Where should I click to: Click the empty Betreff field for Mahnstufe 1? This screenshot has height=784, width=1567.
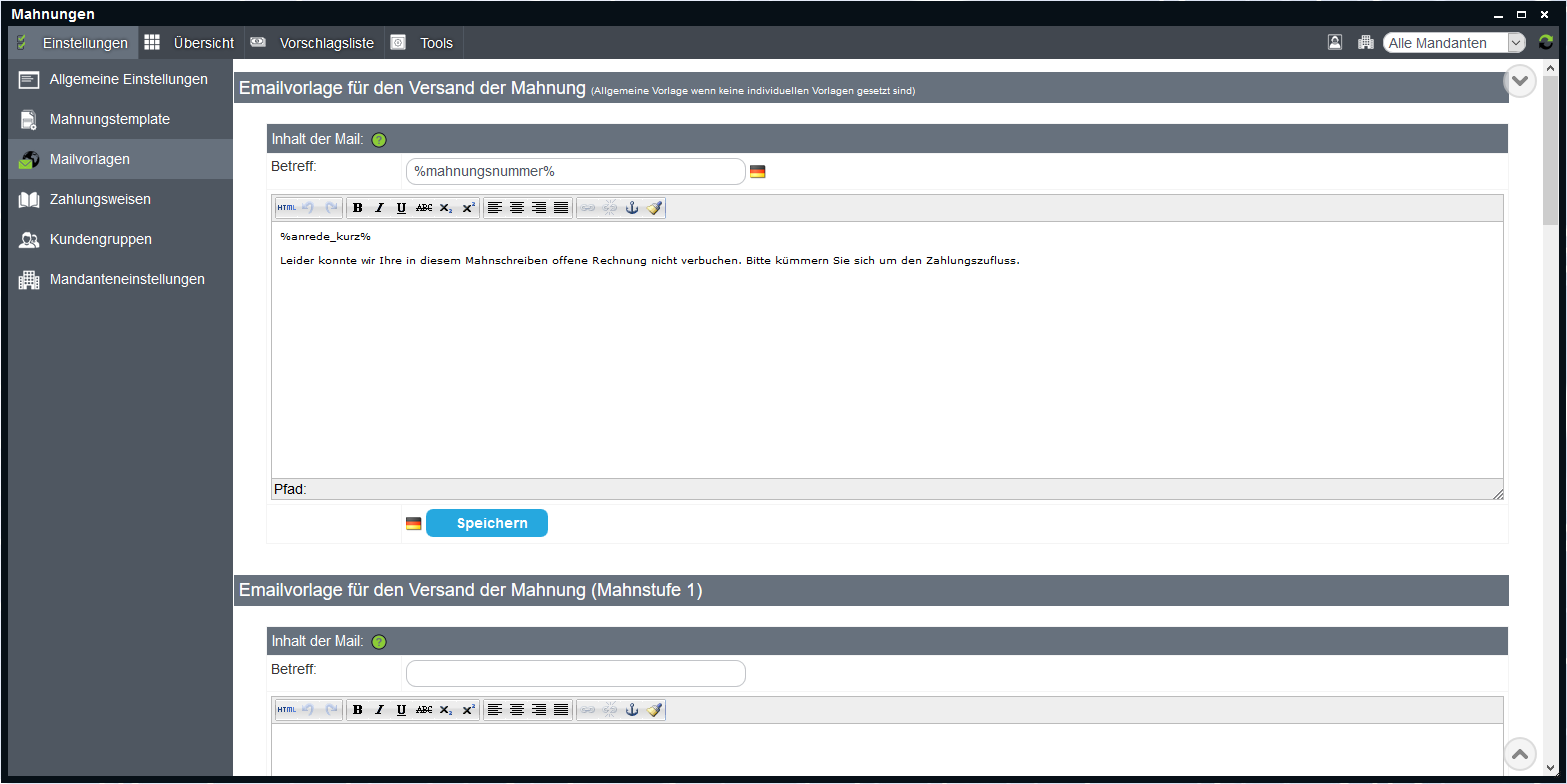575,674
